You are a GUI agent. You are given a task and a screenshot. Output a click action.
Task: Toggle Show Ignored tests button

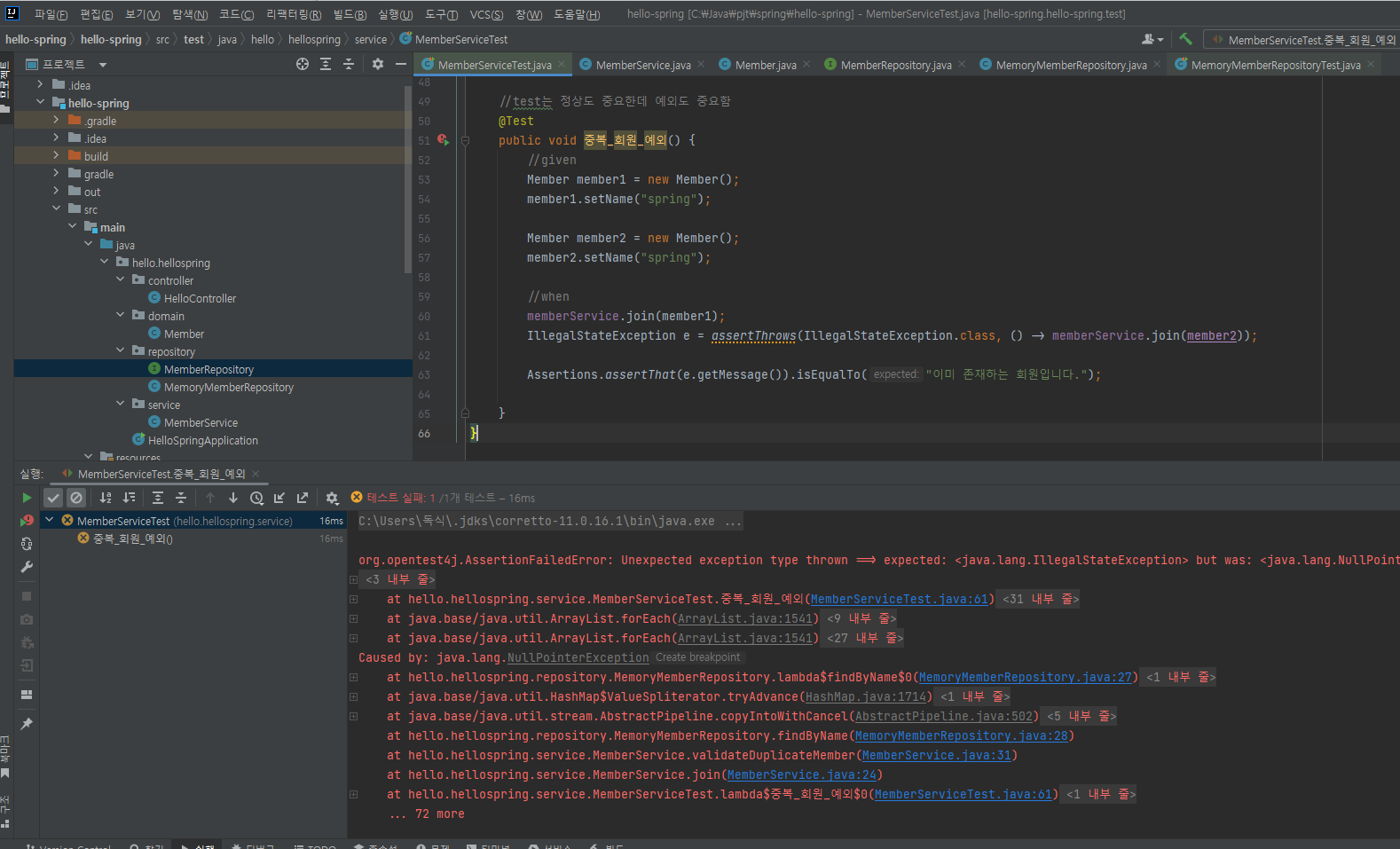(76, 498)
